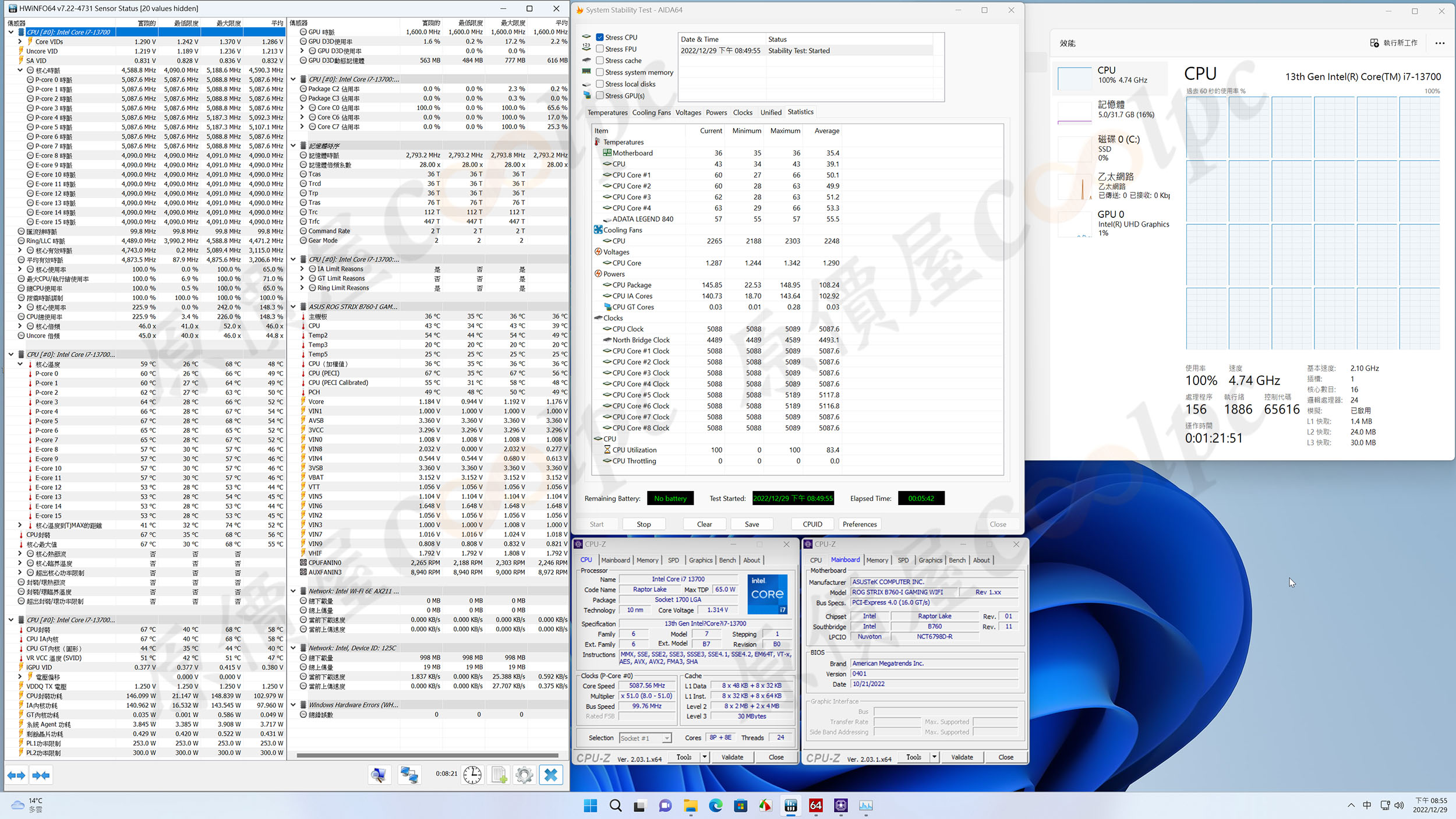Screen dimensions: 1456x819
Task: Click the Core C0 佔用率 row in HWiNFO
Action: point(429,108)
